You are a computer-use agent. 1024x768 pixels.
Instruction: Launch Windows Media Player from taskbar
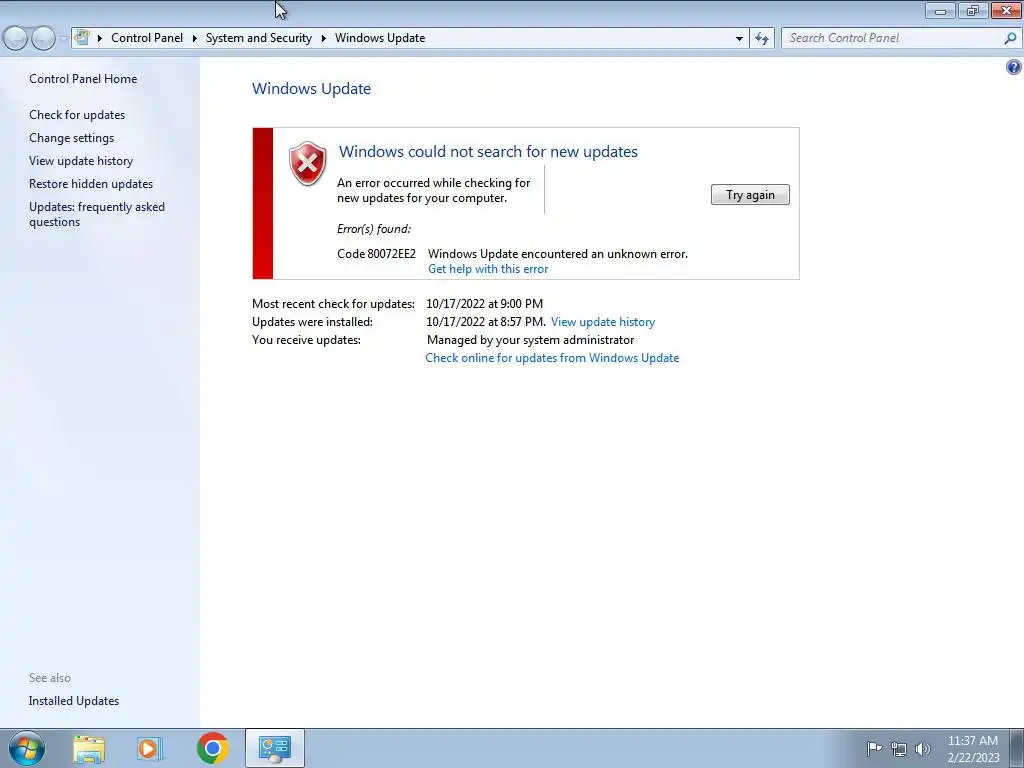150,749
